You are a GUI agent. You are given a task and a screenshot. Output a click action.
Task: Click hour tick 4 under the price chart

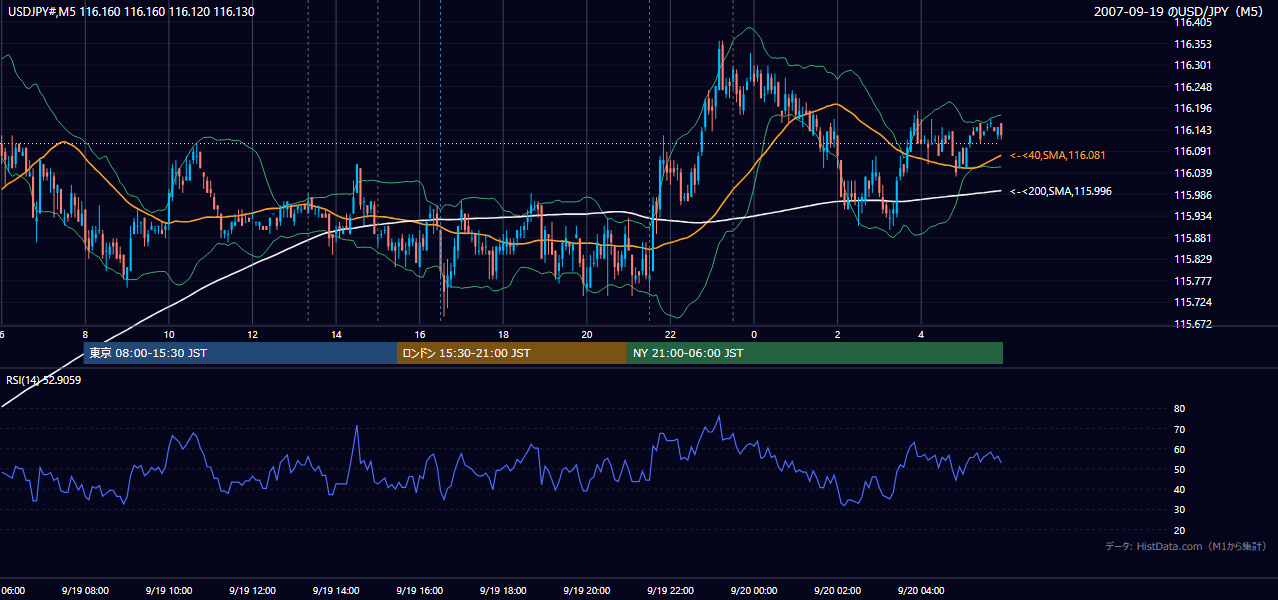point(921,334)
